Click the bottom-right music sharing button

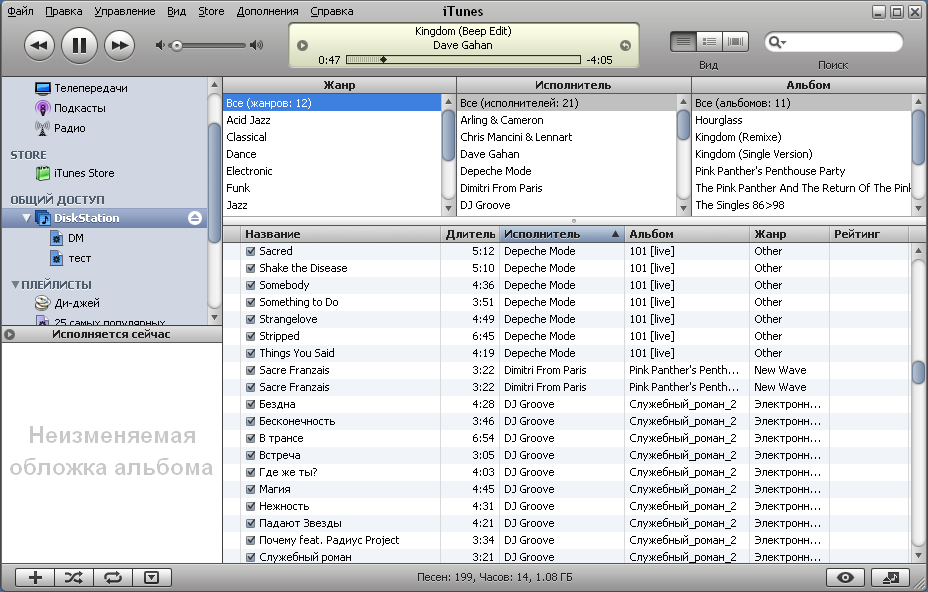891,578
